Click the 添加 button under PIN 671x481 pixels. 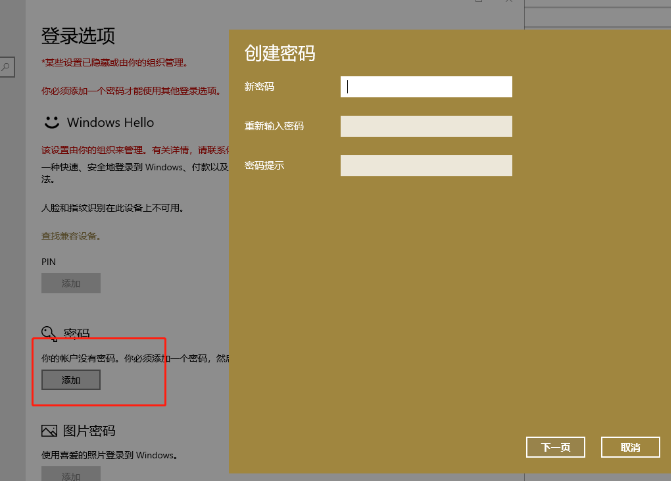coord(71,283)
